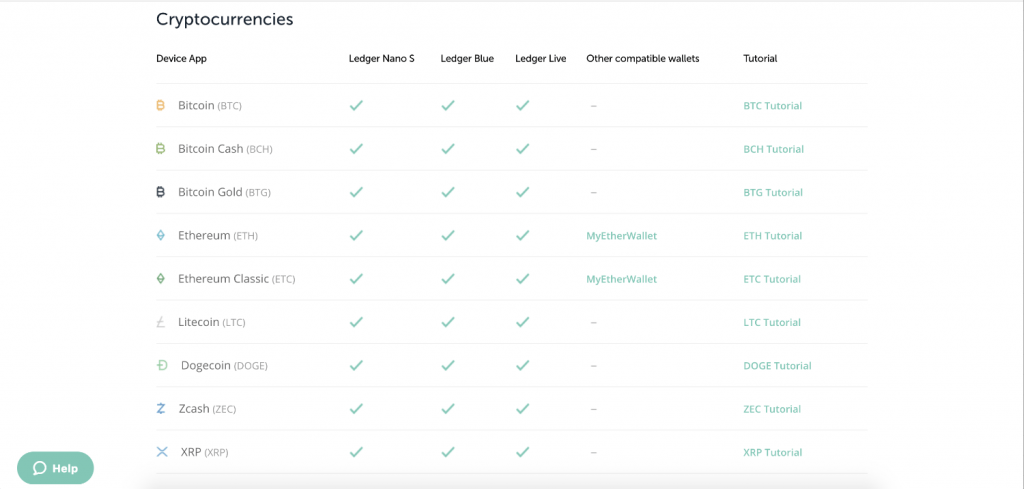Click XRP's Ledger Blue checkmark

coord(447,452)
